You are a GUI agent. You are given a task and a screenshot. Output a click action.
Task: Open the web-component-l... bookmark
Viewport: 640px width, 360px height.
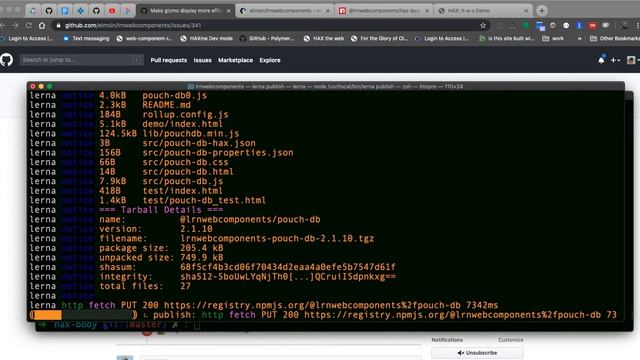pyautogui.click(x=144, y=38)
